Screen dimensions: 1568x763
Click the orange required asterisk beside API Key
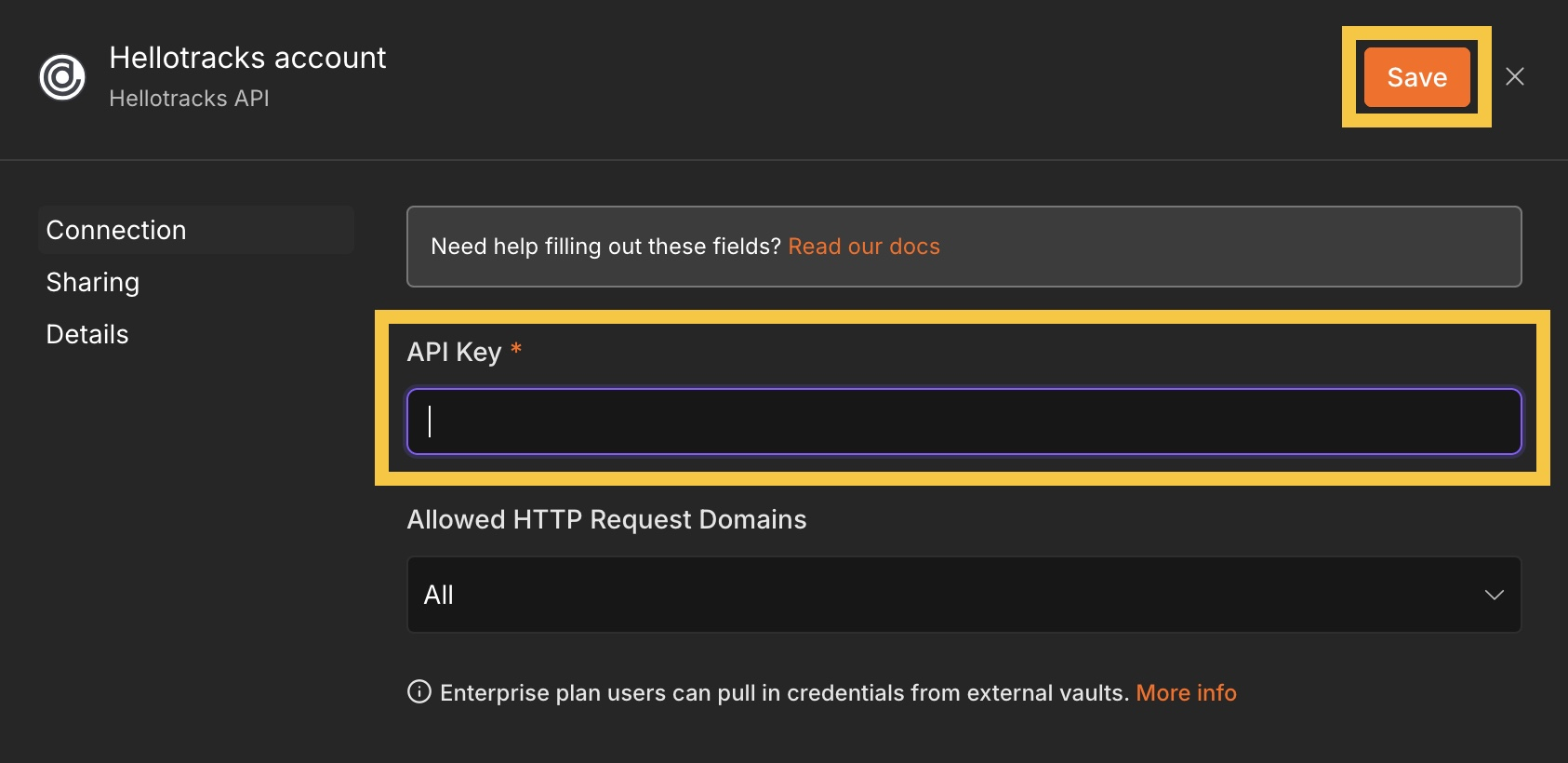coord(516,349)
